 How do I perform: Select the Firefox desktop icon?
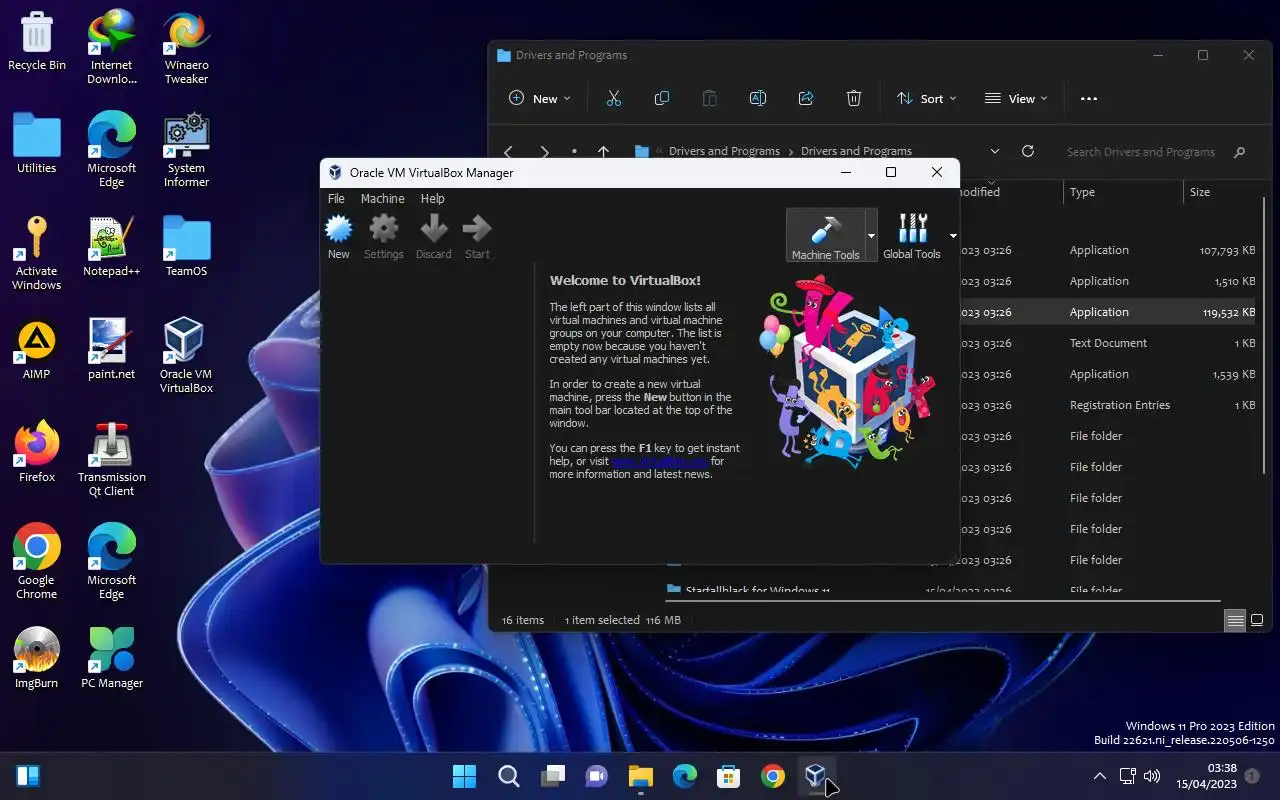point(37,453)
